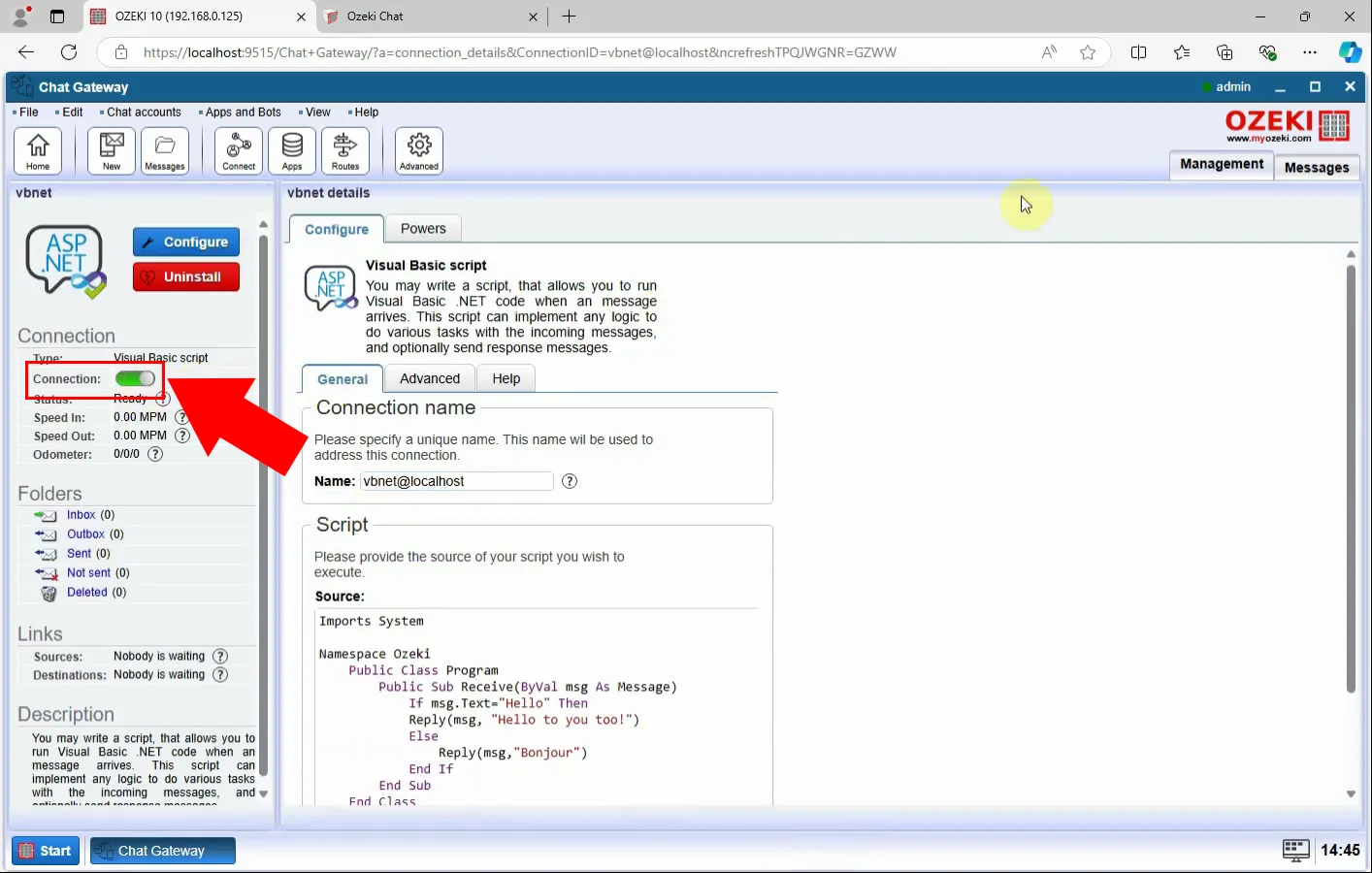Open the Home toolbar icon

pos(38,150)
